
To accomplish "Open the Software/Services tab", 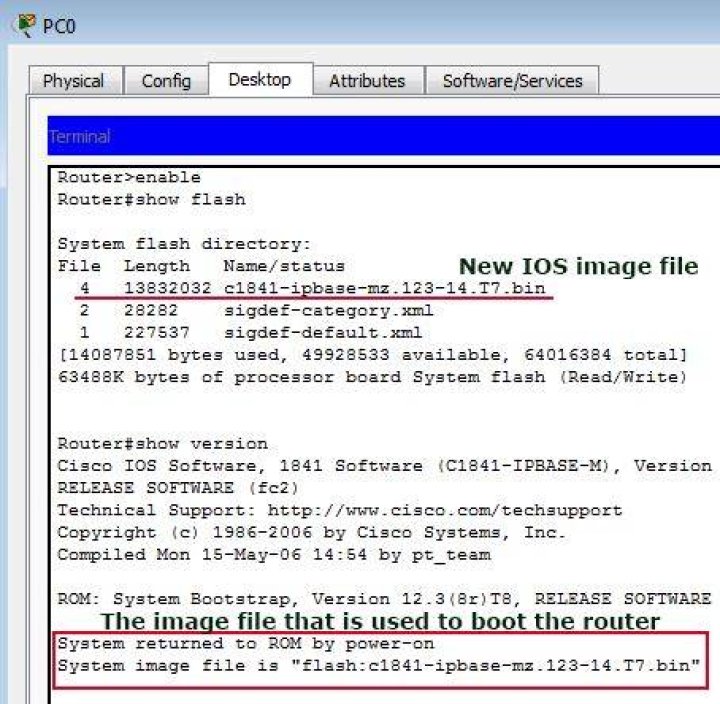I will click(512, 81).
